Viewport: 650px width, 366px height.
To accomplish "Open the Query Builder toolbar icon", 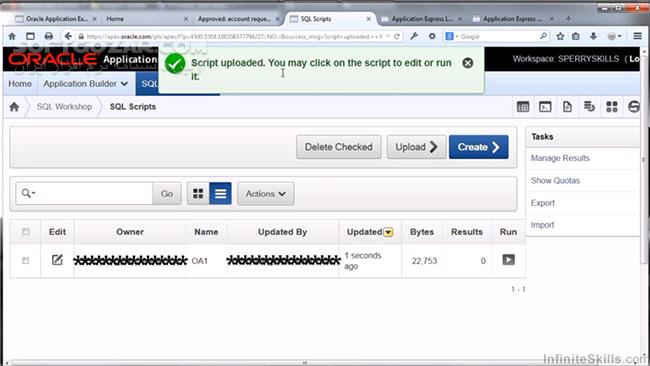I will pos(589,107).
